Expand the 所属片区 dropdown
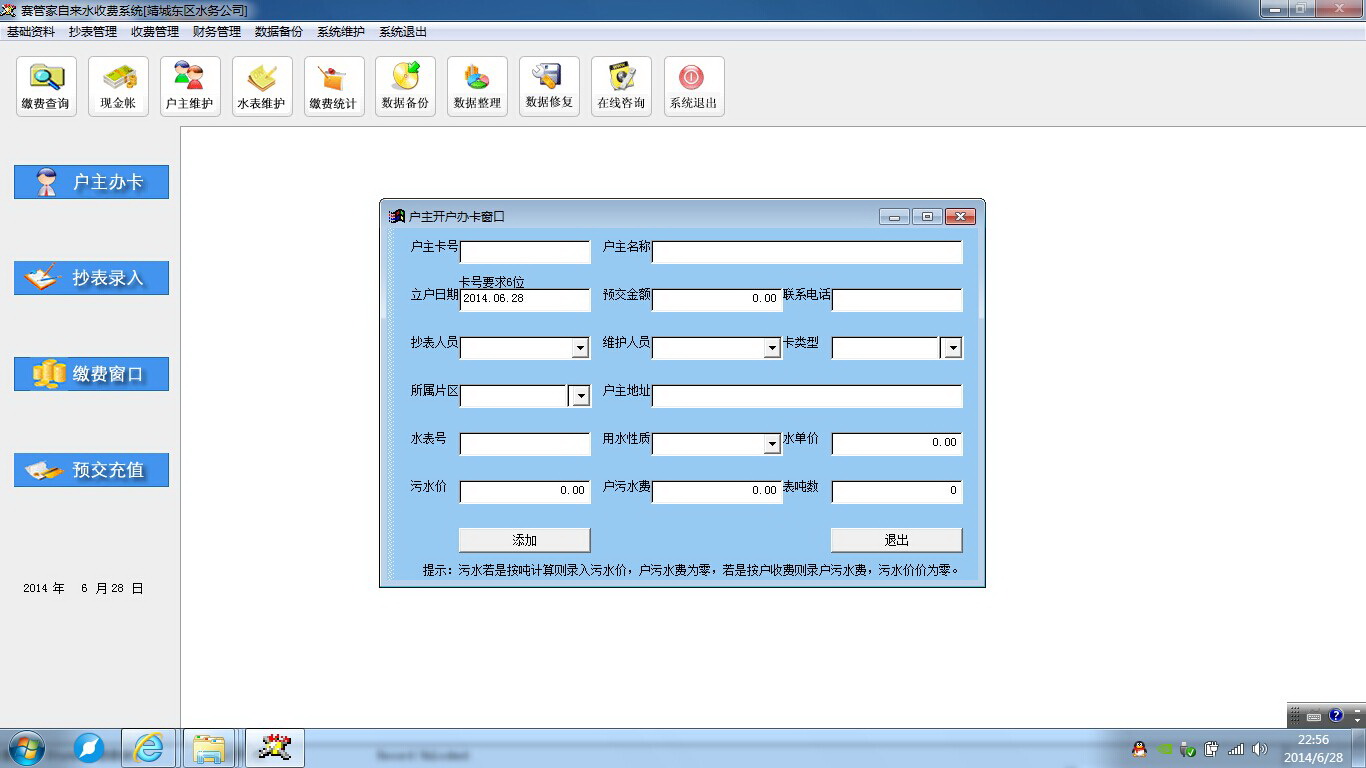The image size is (1366, 768). coord(580,396)
